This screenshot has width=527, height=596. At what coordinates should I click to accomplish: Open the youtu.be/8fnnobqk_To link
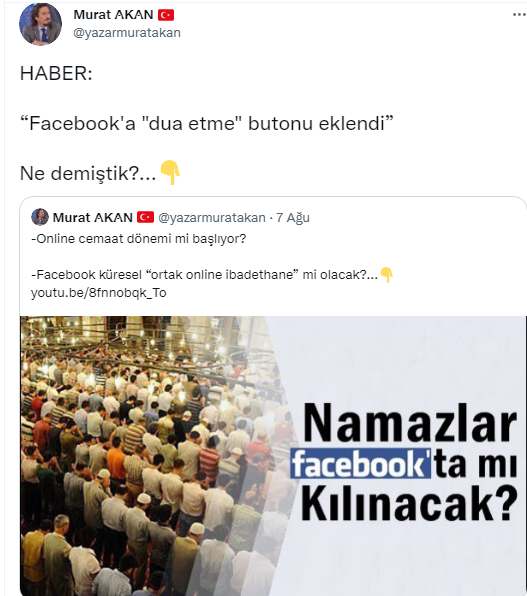(98, 293)
